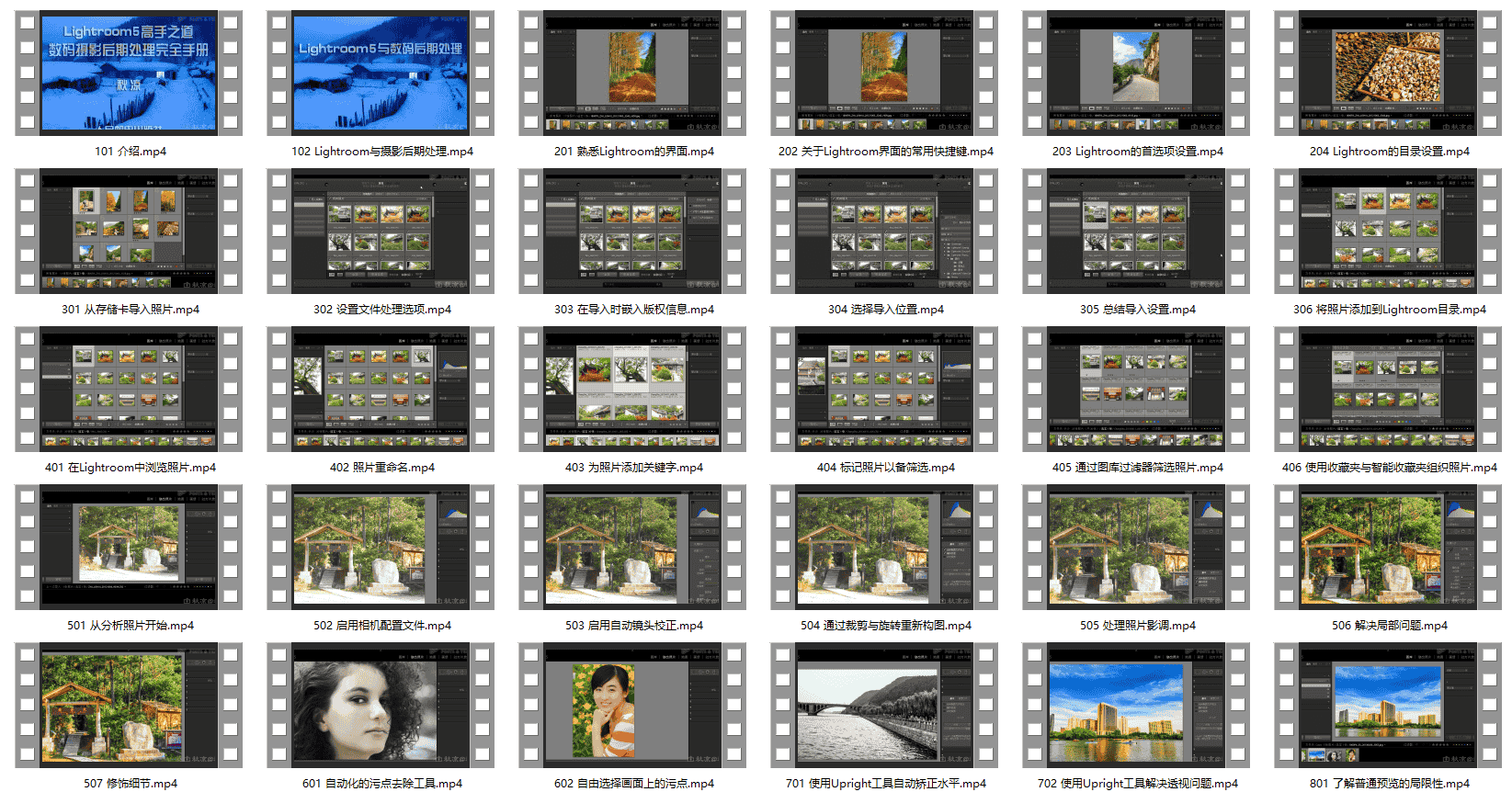The height and width of the screenshot is (792, 1512).
Task: Click file name 701 使用Upright工具自动矫正水平.mp4
Action: tap(885, 784)
